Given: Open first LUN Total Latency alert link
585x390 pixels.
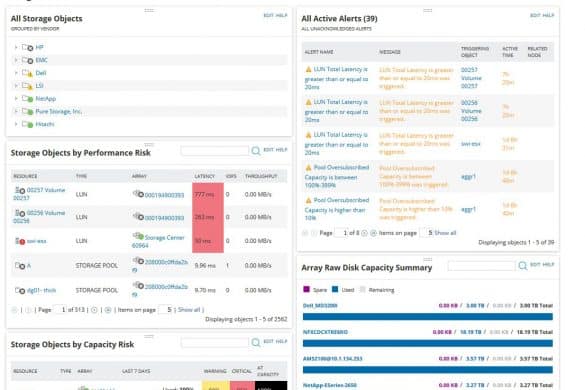Looking at the screenshot, I should (336, 78).
